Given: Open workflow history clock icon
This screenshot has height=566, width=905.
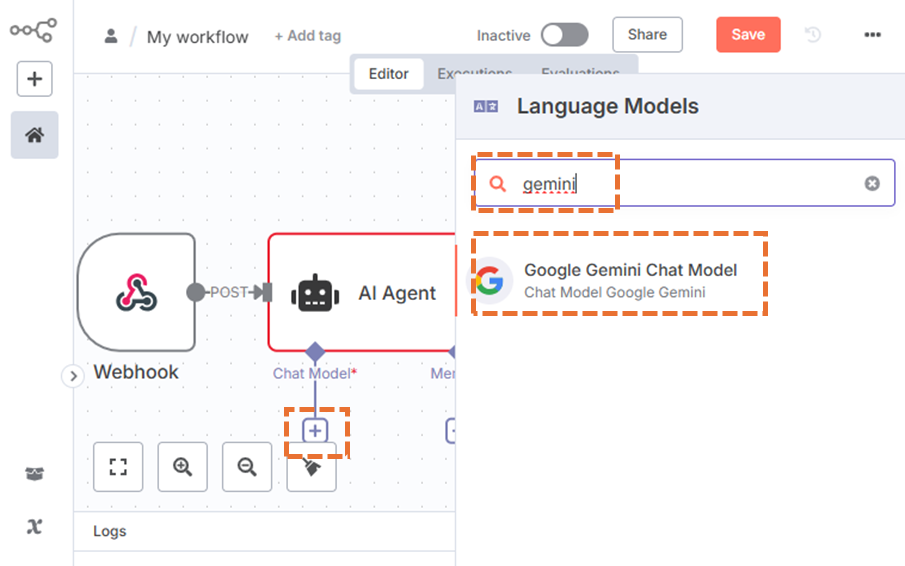Looking at the screenshot, I should click(x=813, y=35).
